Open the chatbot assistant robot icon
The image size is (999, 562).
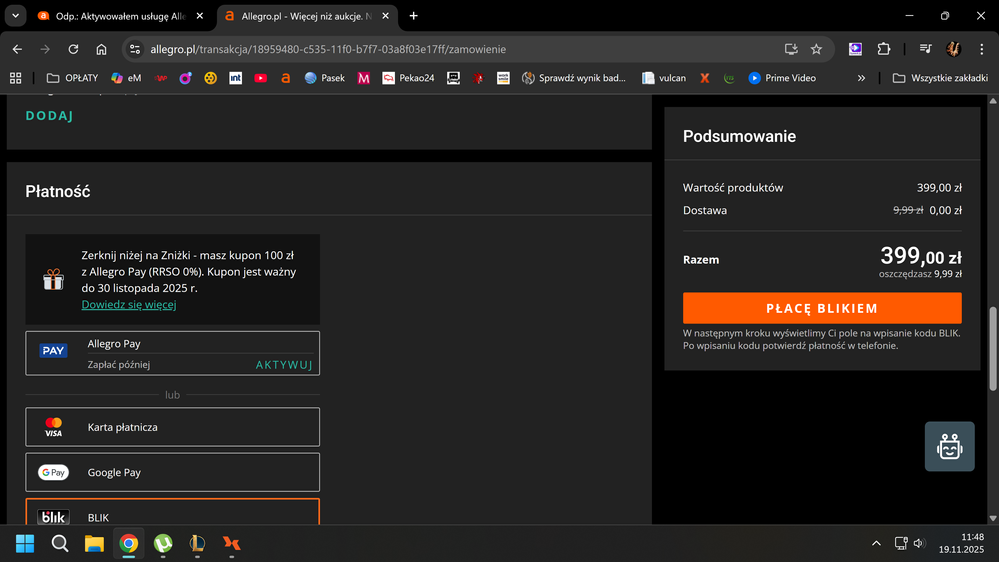[949, 446]
